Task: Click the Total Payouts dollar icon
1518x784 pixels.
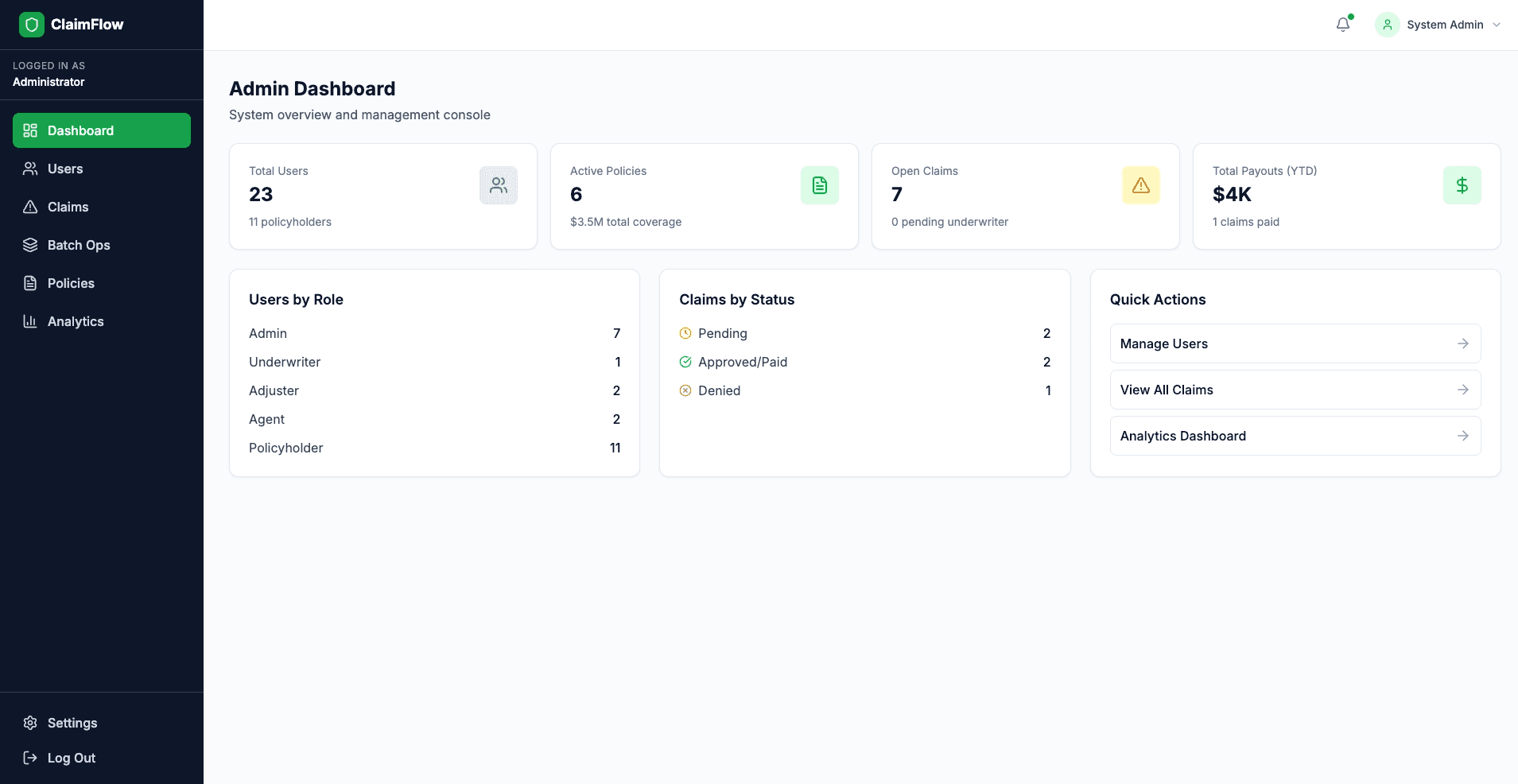Action: pyautogui.click(x=1462, y=185)
